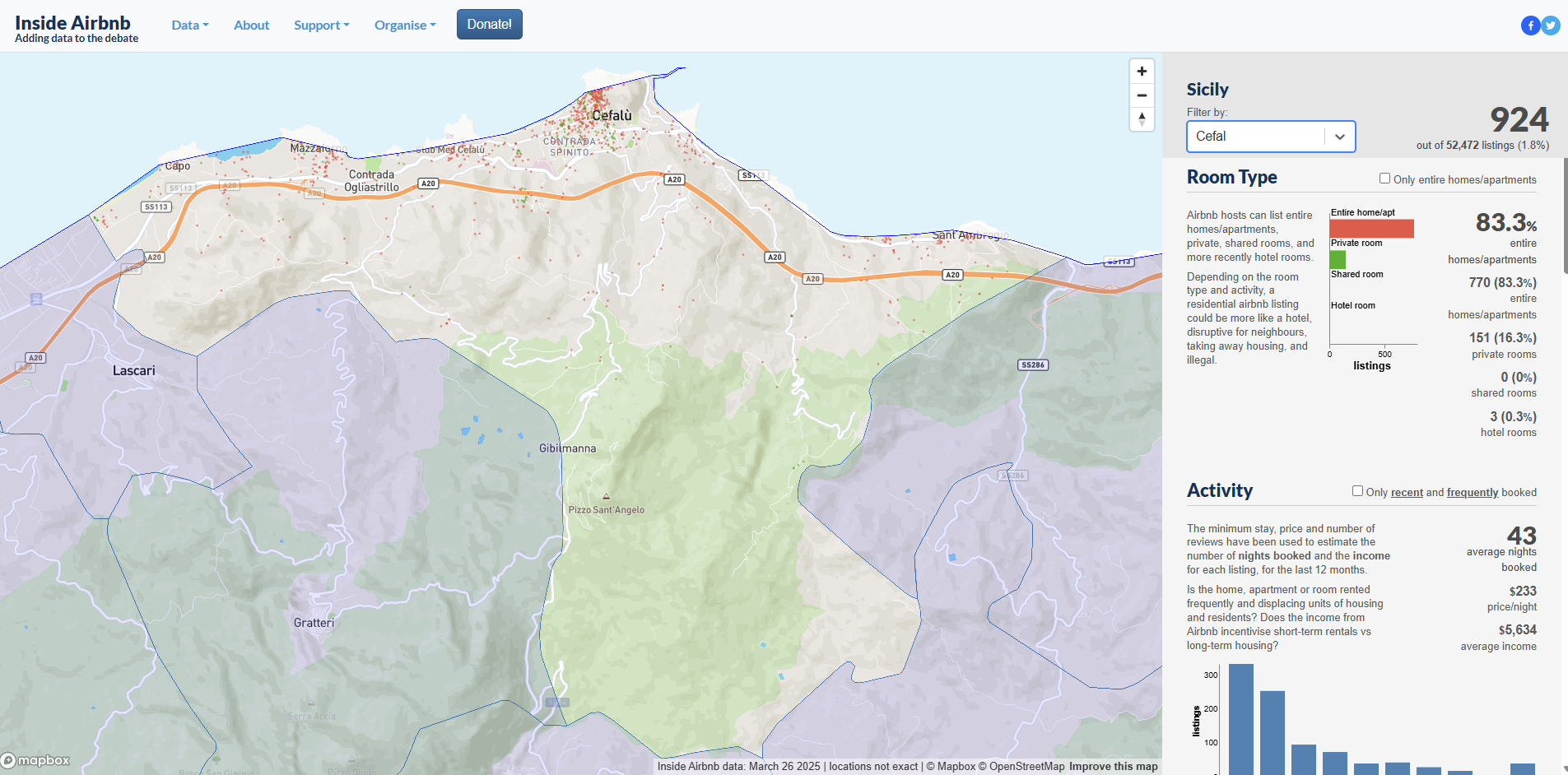Viewport: 1568px width, 775px height.
Task: Open the Mapbox attribution link
Action: pyautogui.click(x=951, y=766)
